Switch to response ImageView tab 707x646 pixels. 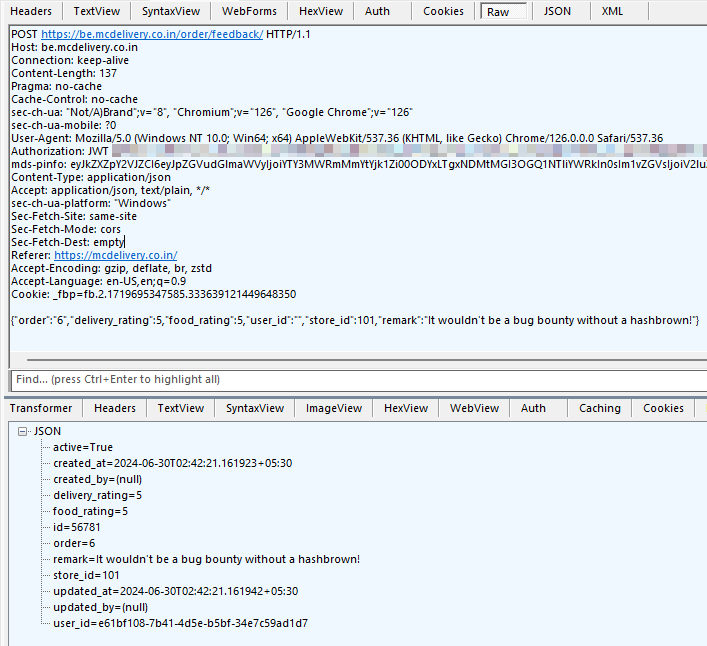tap(334, 408)
